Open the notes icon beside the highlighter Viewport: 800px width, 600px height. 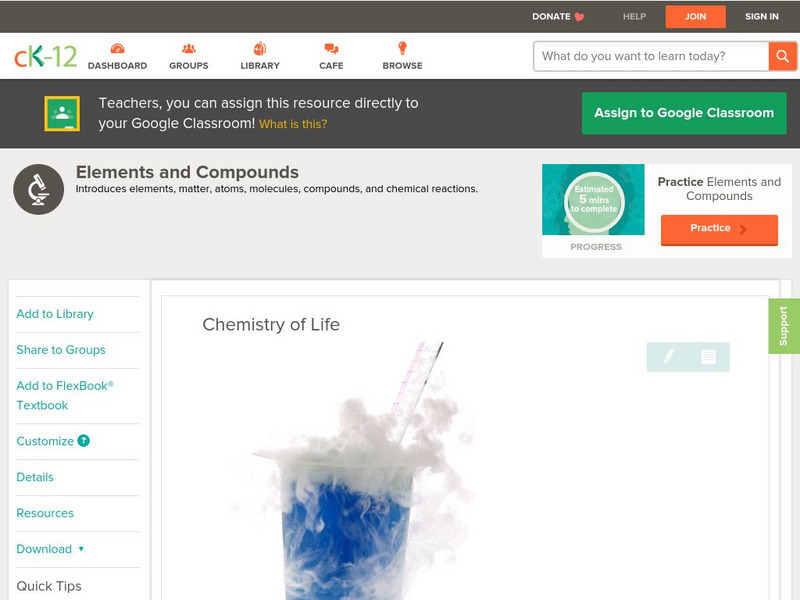708,357
